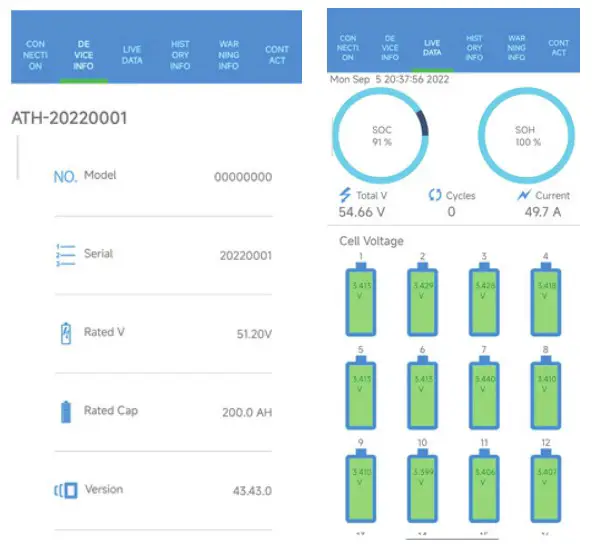
Task: Click the timestamp Mon Sep 5 20:37:56 2022
Action: tap(389, 79)
